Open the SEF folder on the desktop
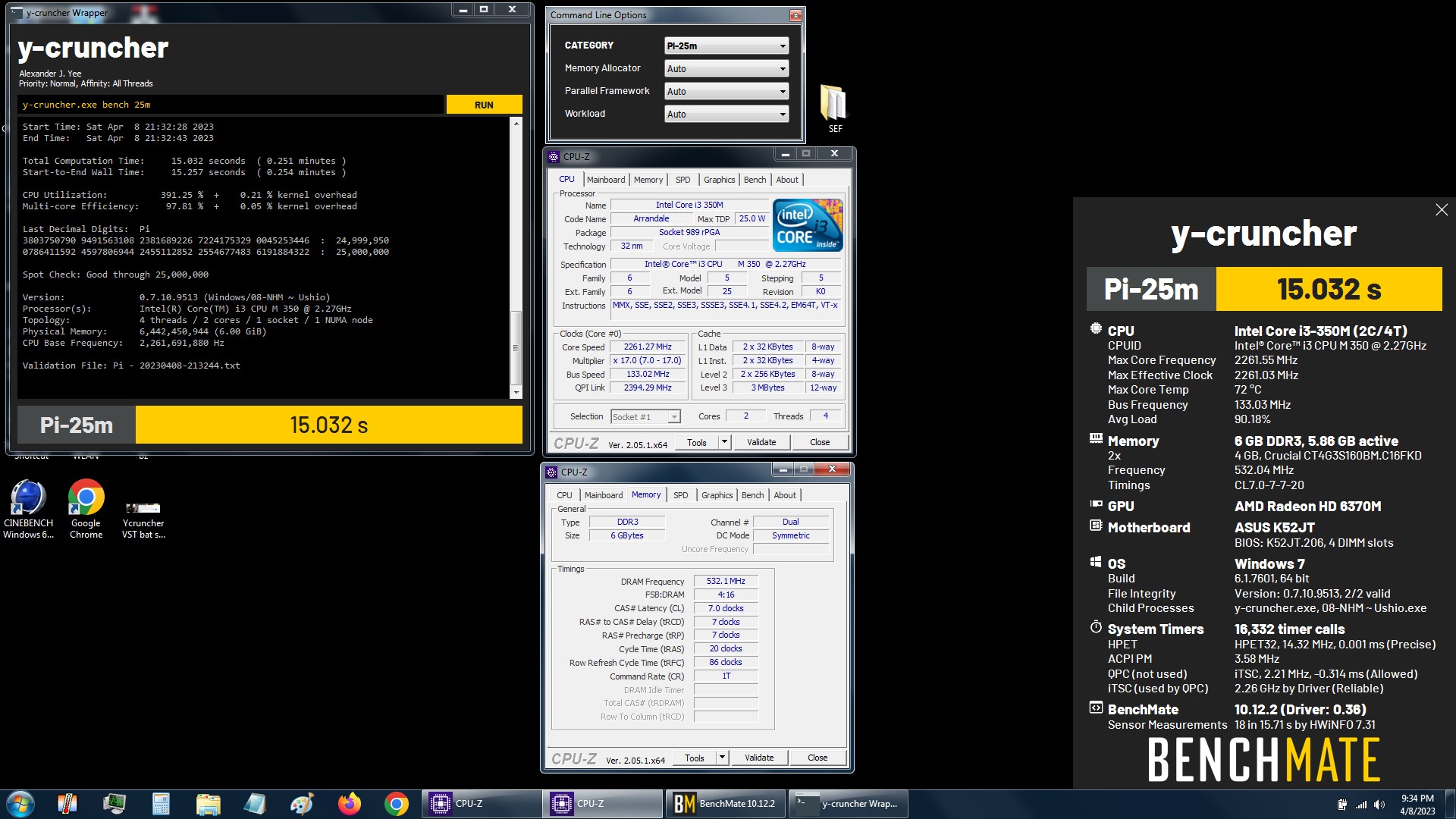 (x=834, y=108)
